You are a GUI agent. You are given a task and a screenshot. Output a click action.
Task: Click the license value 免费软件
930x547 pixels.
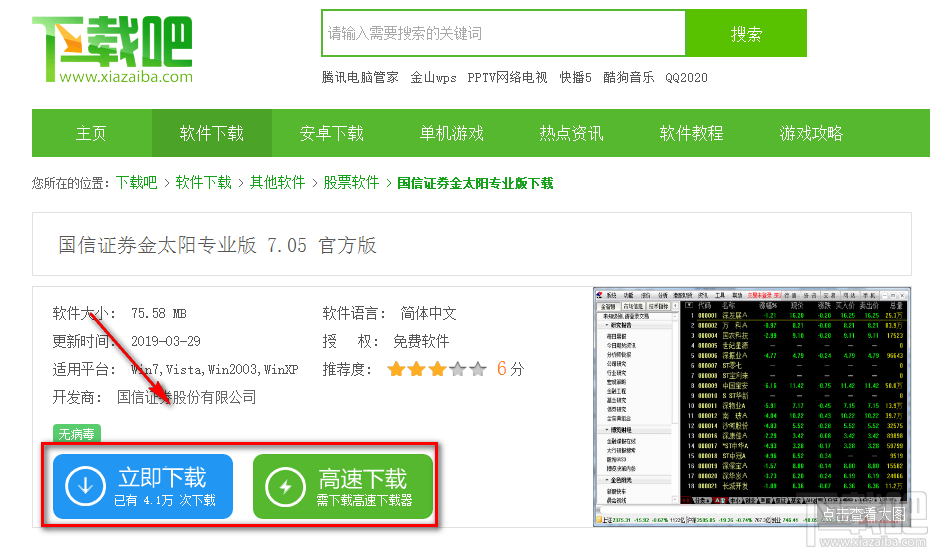pyautogui.click(x=421, y=341)
